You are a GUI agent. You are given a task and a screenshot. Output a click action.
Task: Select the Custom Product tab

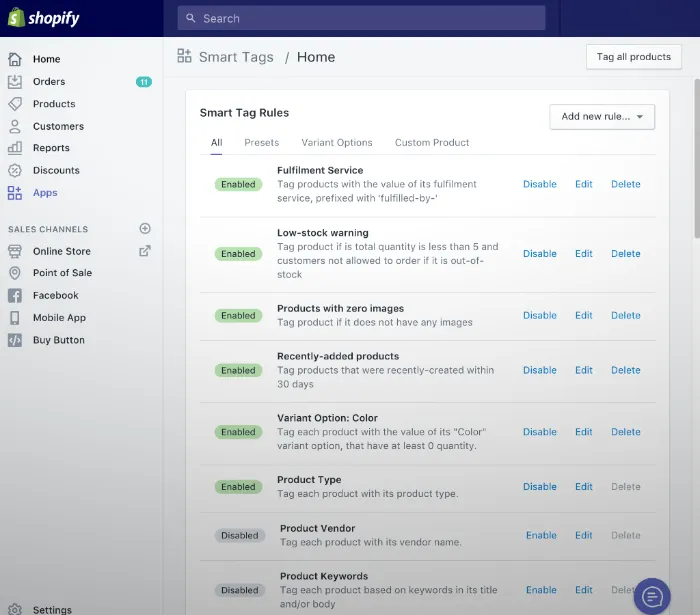point(432,143)
